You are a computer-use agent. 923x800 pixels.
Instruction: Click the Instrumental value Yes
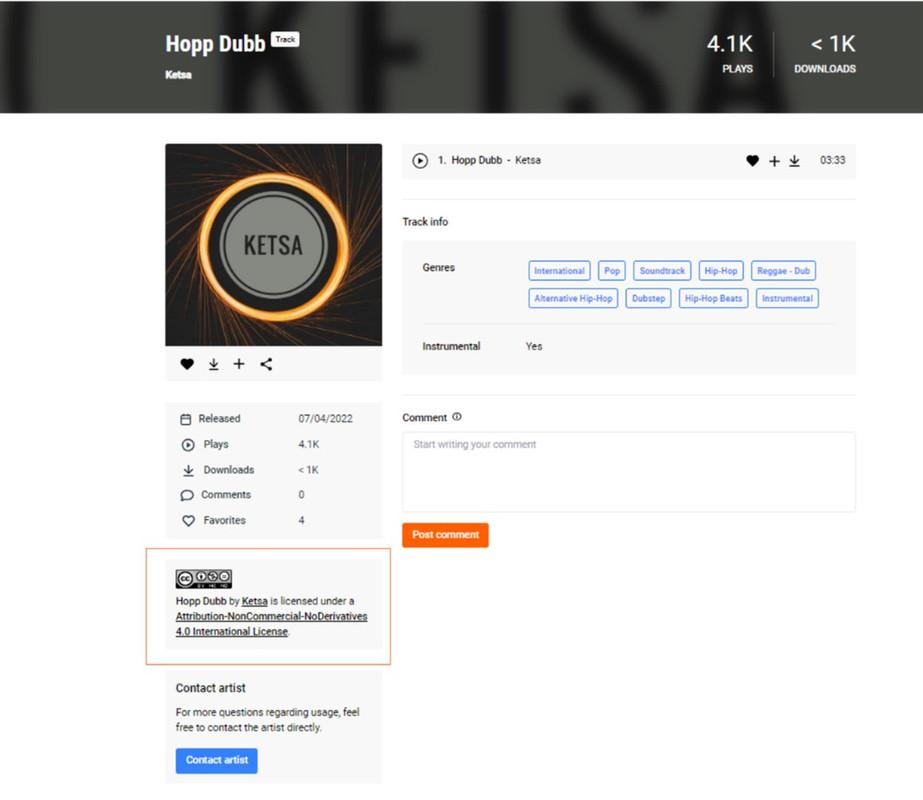(534, 347)
